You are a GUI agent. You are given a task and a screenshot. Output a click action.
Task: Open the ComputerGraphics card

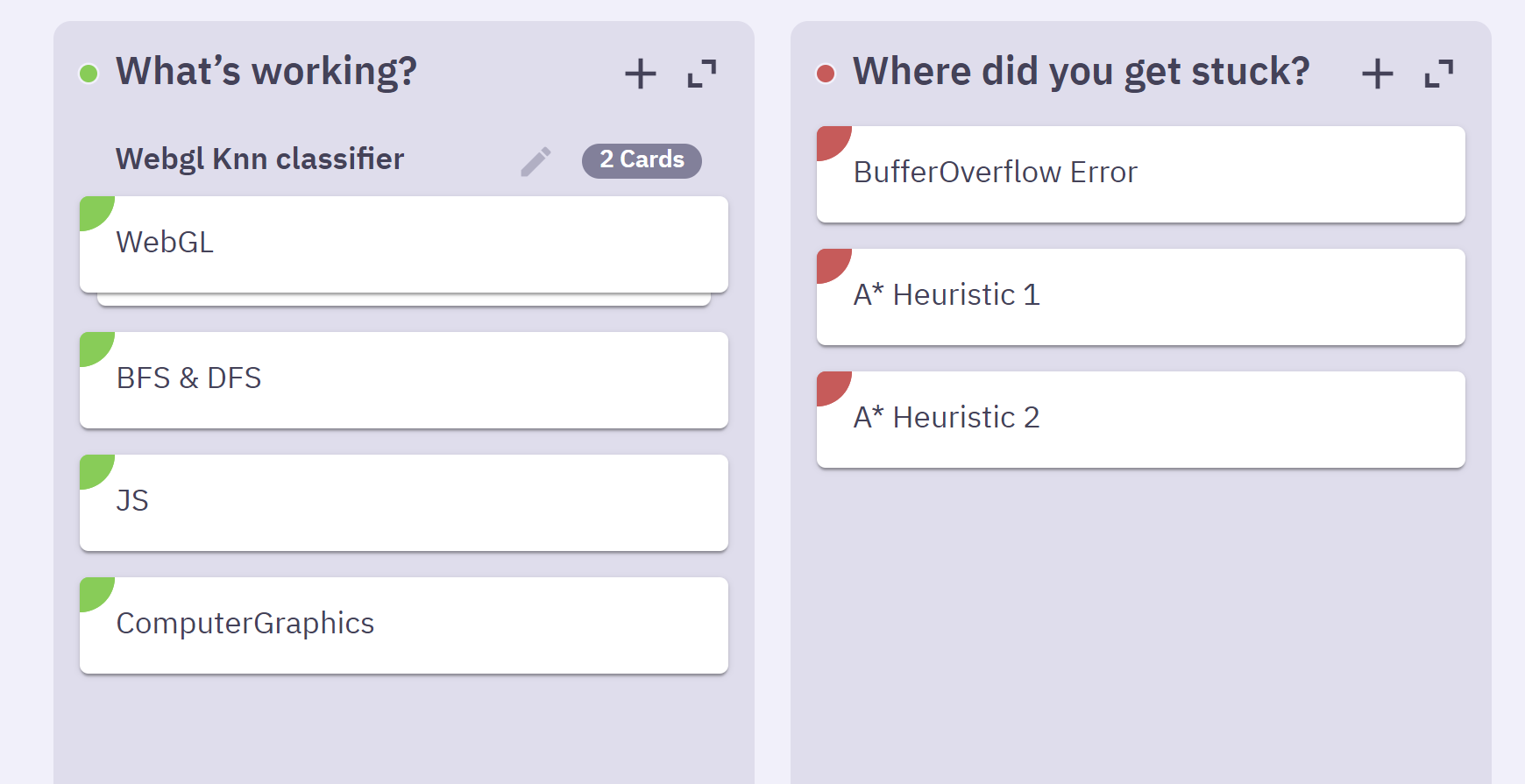coord(403,625)
